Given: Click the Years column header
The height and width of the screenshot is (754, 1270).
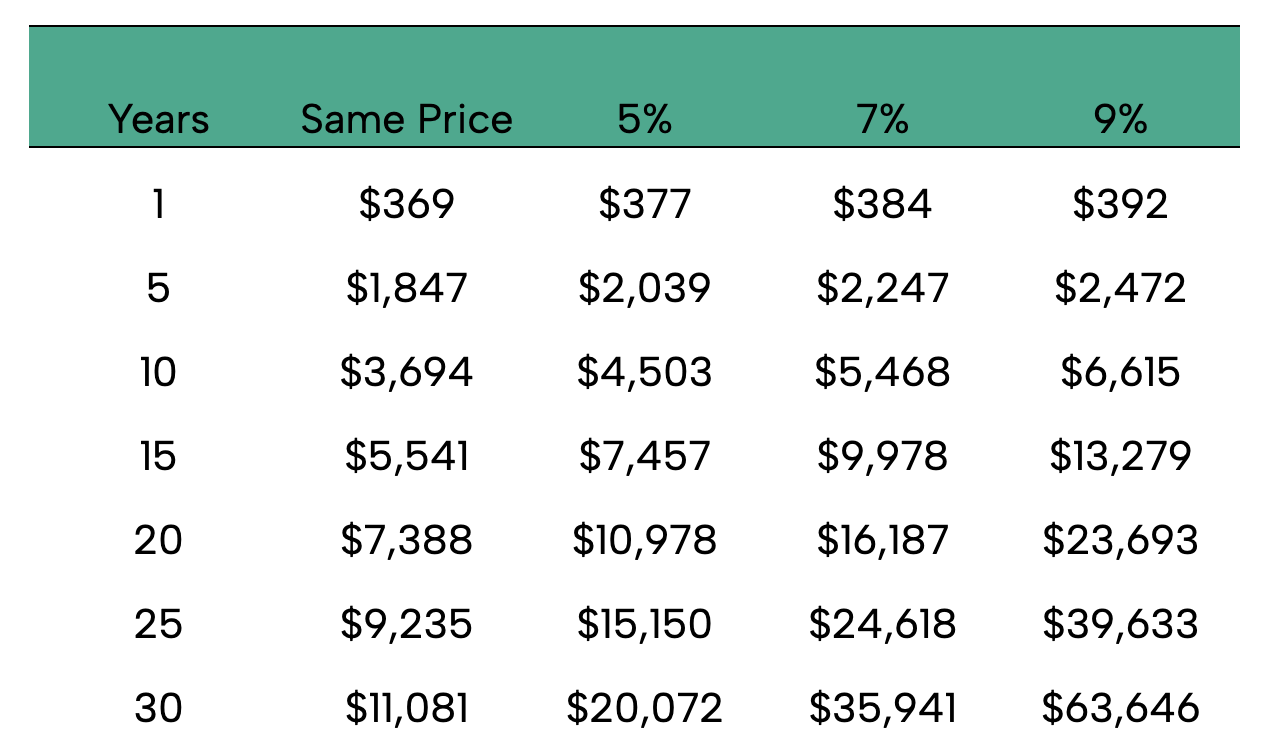Looking at the screenshot, I should 159,119.
